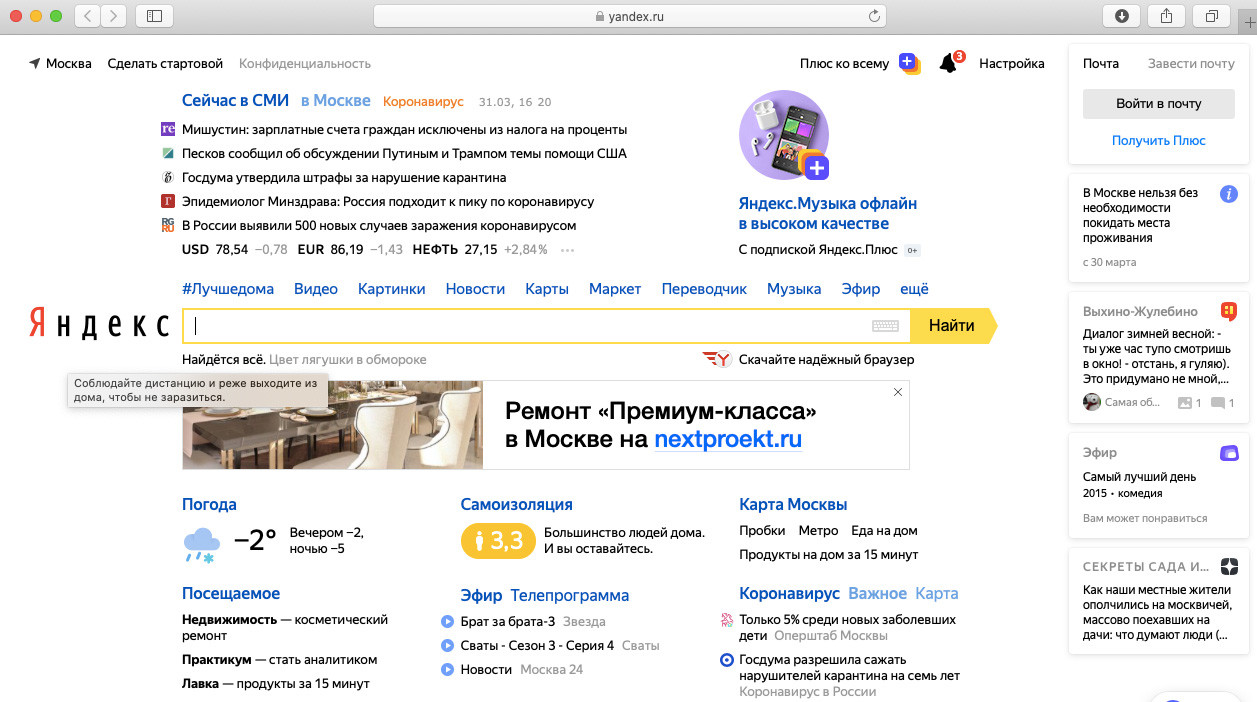Play the Новости Москва 24 broadcast icon
Screen dimensions: 1257x702
pos(447,670)
